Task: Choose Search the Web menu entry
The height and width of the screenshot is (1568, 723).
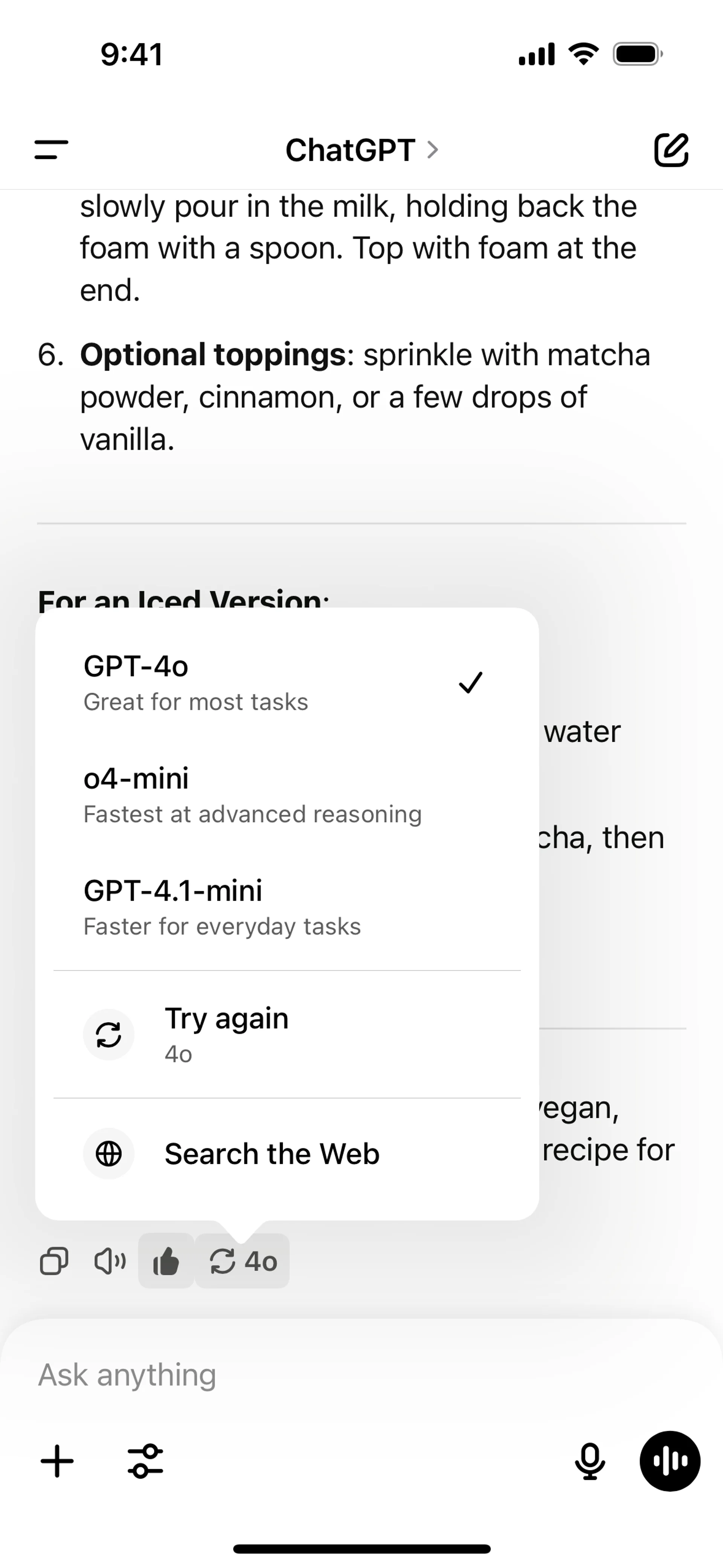Action: click(272, 1154)
